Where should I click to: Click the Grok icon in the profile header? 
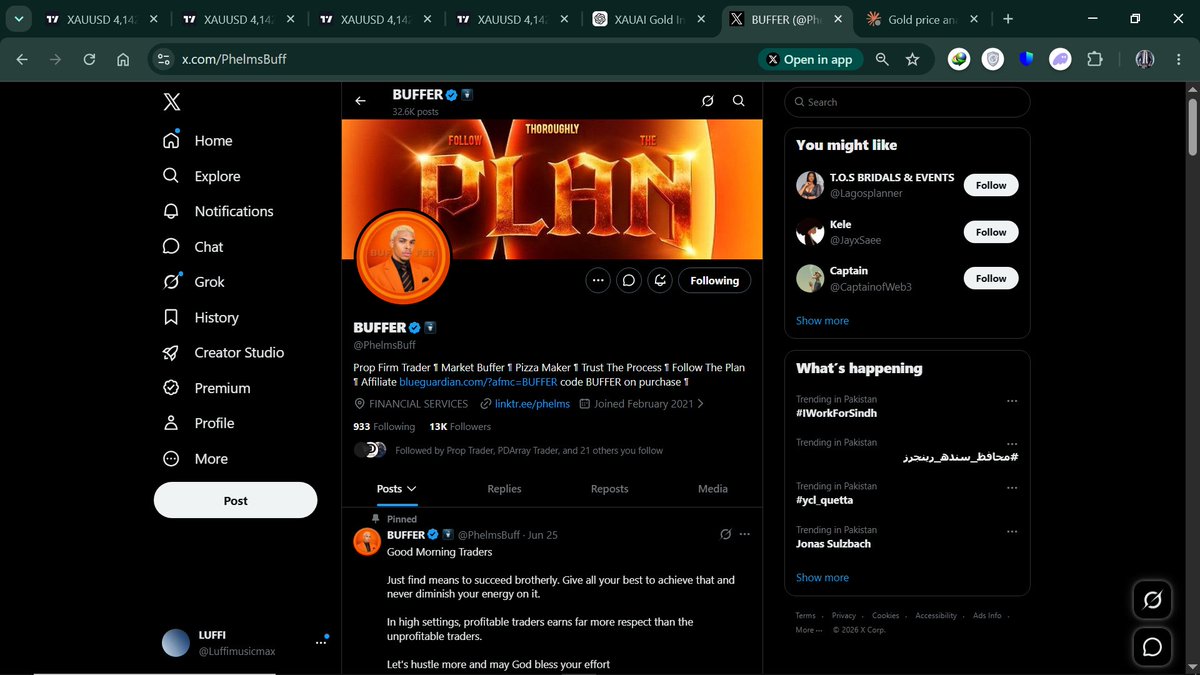tap(707, 100)
